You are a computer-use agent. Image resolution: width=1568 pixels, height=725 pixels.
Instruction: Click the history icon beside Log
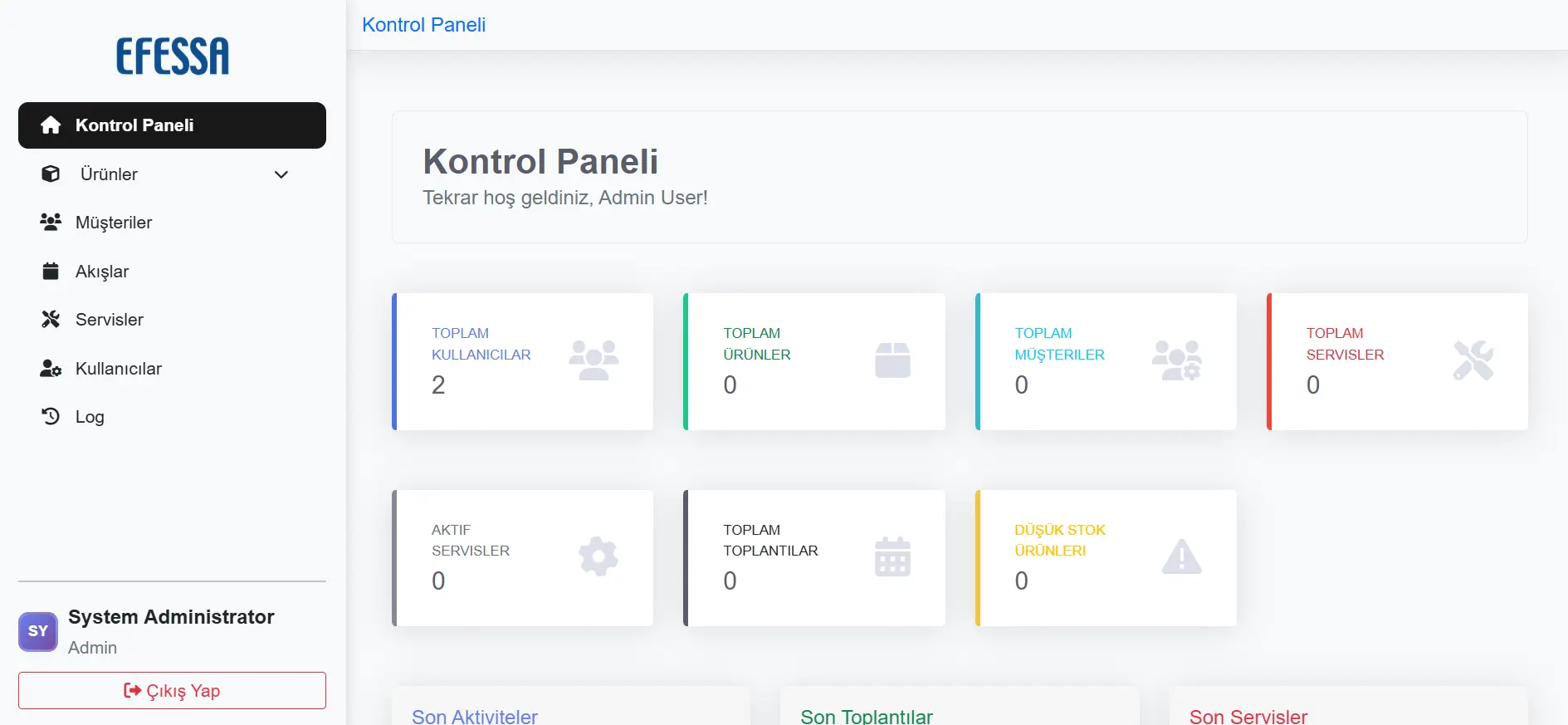point(51,417)
